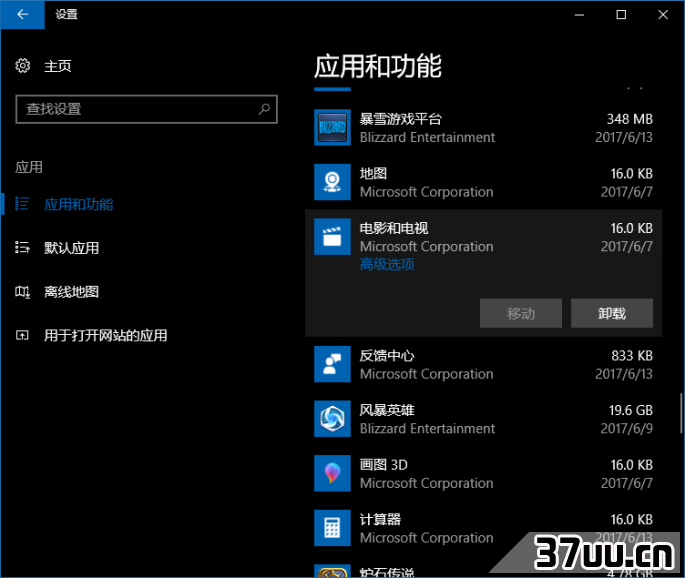This screenshot has height=578, width=685.
Task: Go to 主页 settings home
Action: (58, 66)
